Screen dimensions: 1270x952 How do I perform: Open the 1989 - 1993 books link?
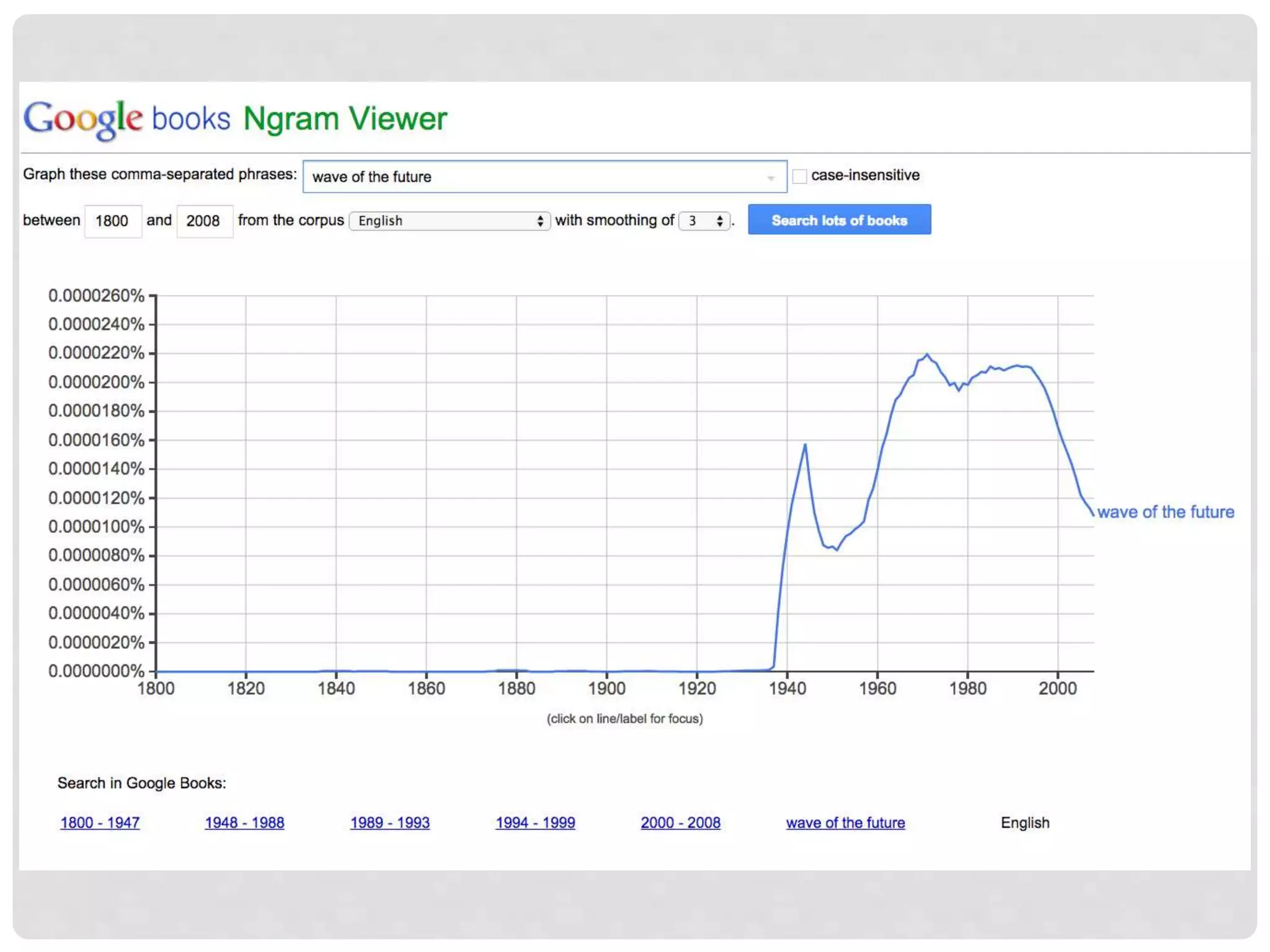click(x=390, y=822)
